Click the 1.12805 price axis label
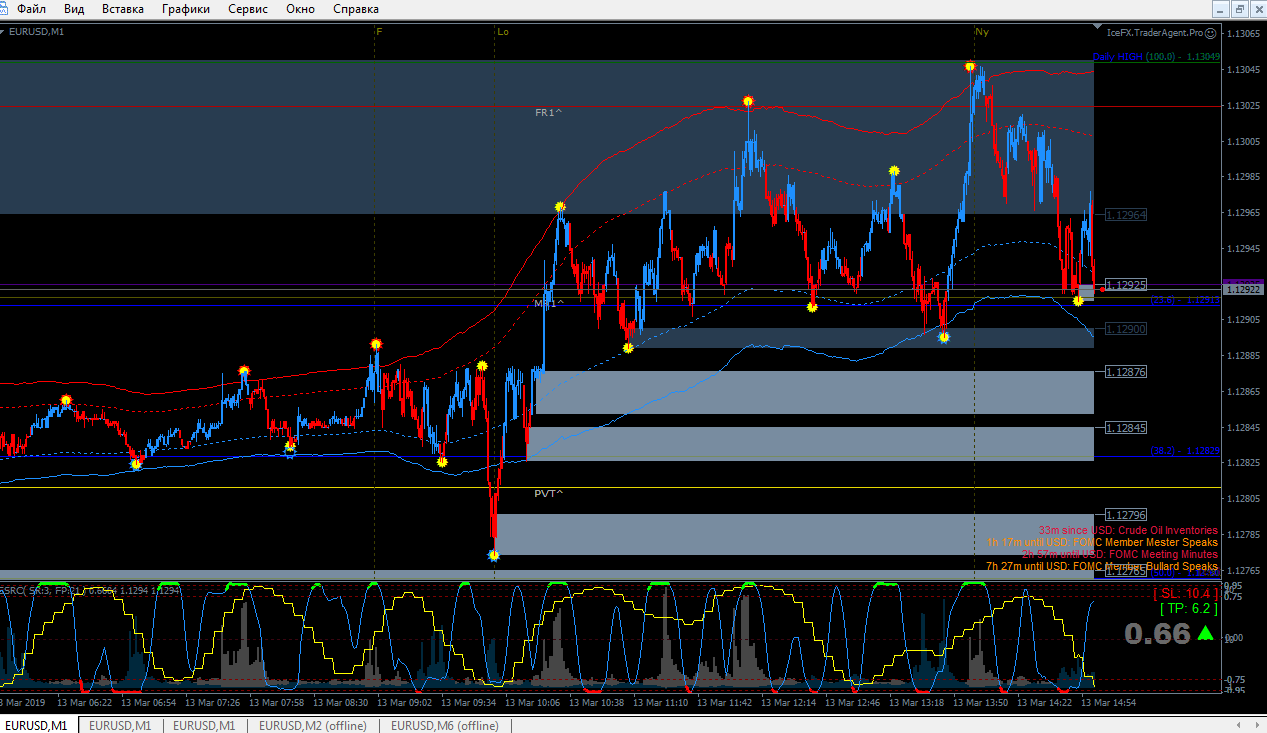This screenshot has height=733, width=1267. point(1244,498)
